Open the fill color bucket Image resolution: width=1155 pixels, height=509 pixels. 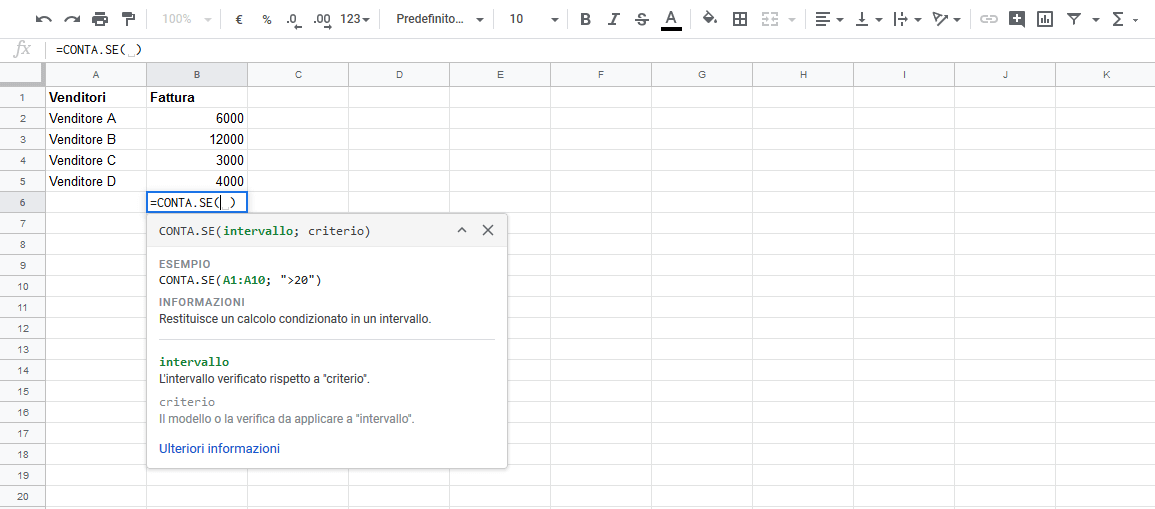(x=710, y=19)
